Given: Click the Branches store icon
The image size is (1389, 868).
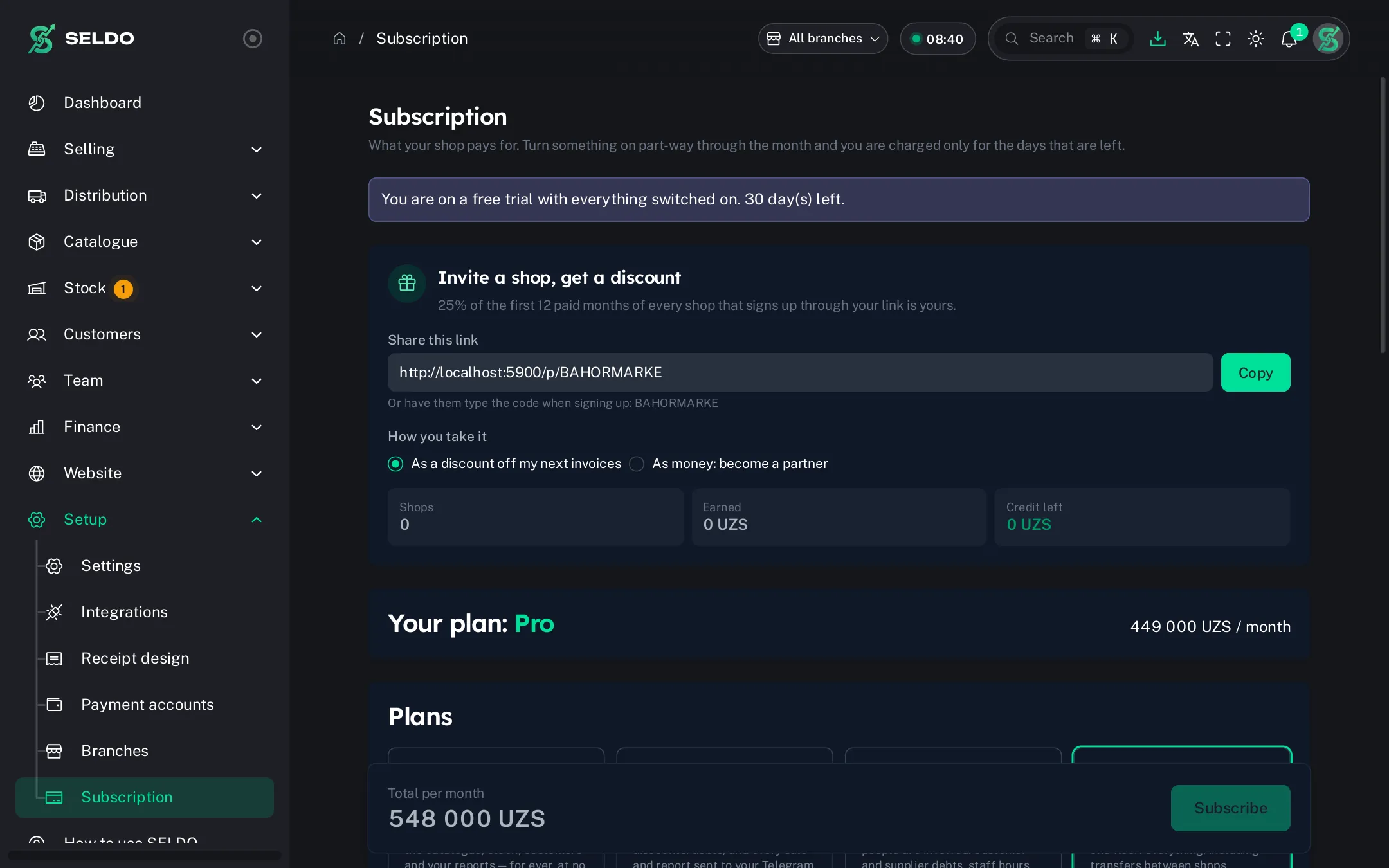Looking at the screenshot, I should click(54, 751).
